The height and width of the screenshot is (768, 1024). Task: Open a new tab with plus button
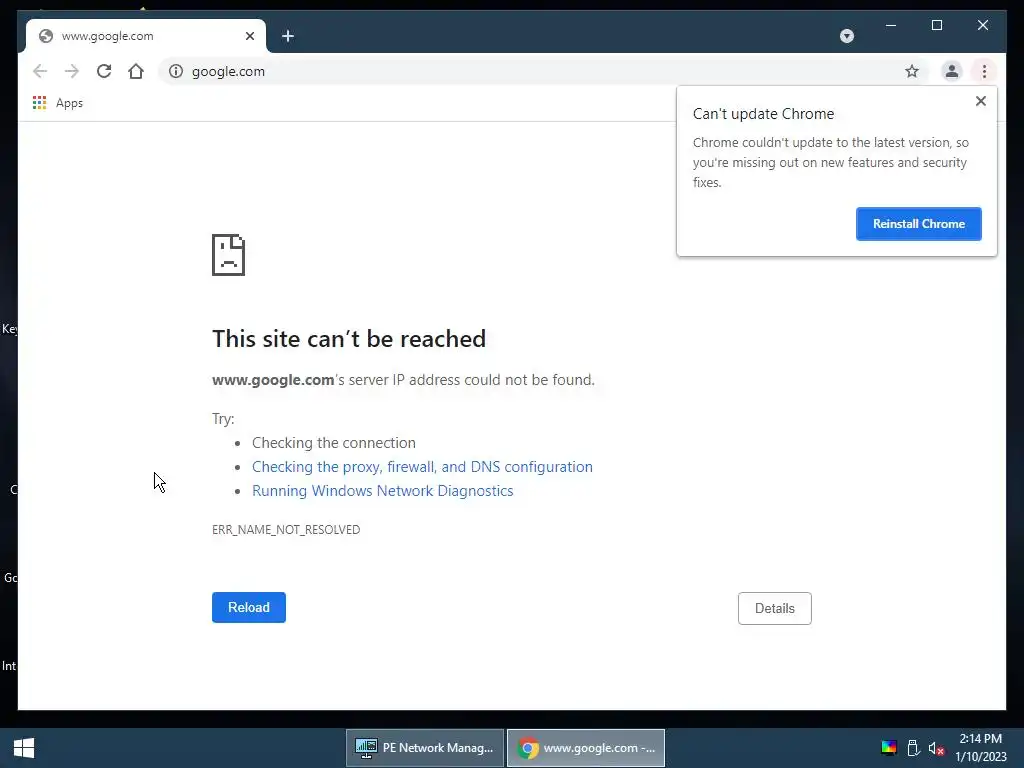(x=288, y=36)
